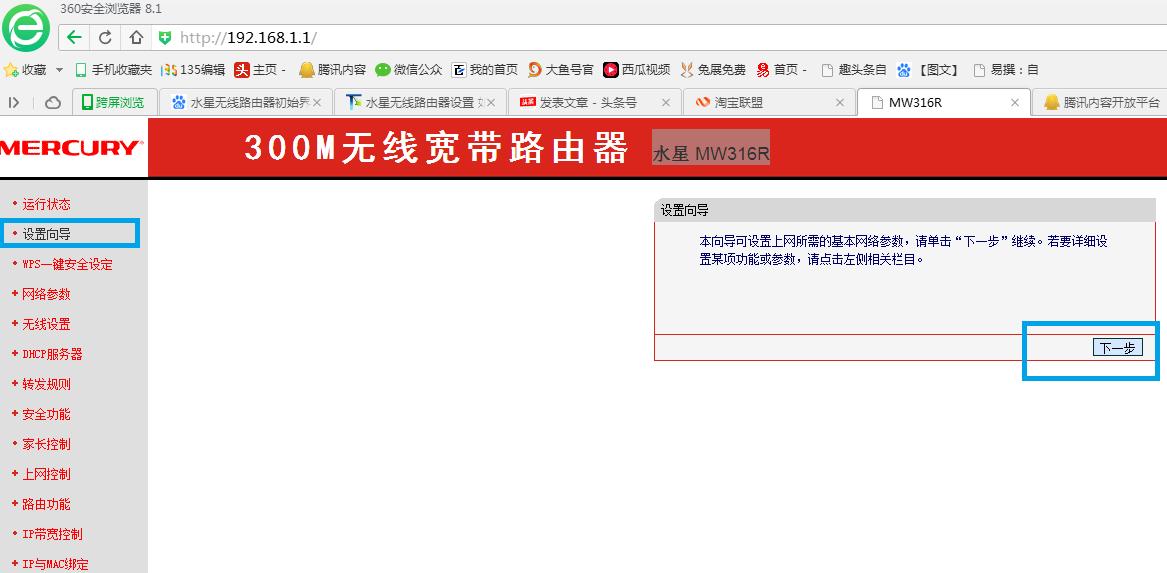Open the 趣头条自 bookmark
The height and width of the screenshot is (573, 1167).
point(854,70)
